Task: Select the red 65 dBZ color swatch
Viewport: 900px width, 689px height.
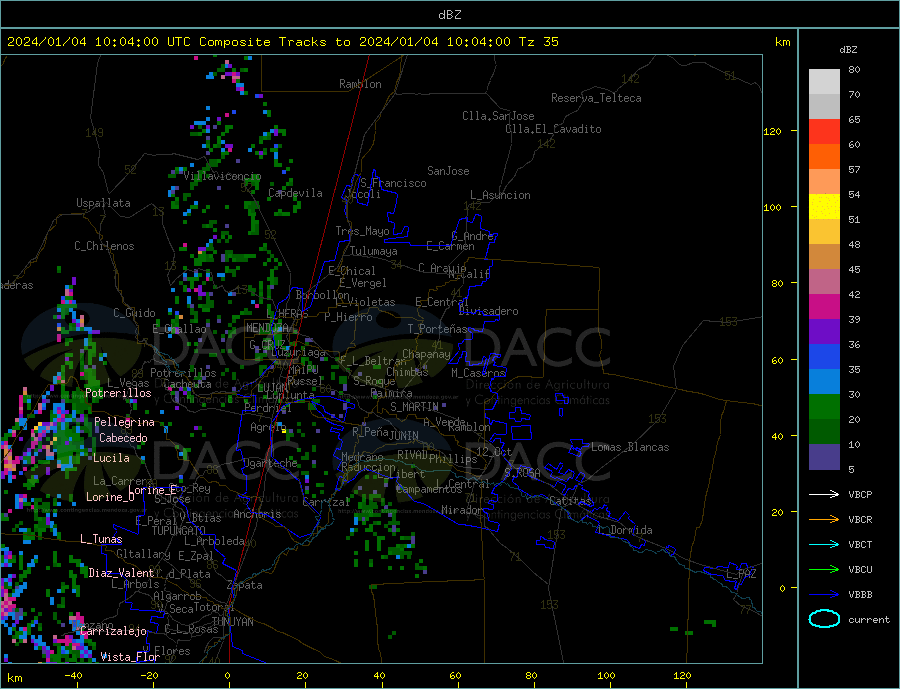Action: [x=824, y=131]
